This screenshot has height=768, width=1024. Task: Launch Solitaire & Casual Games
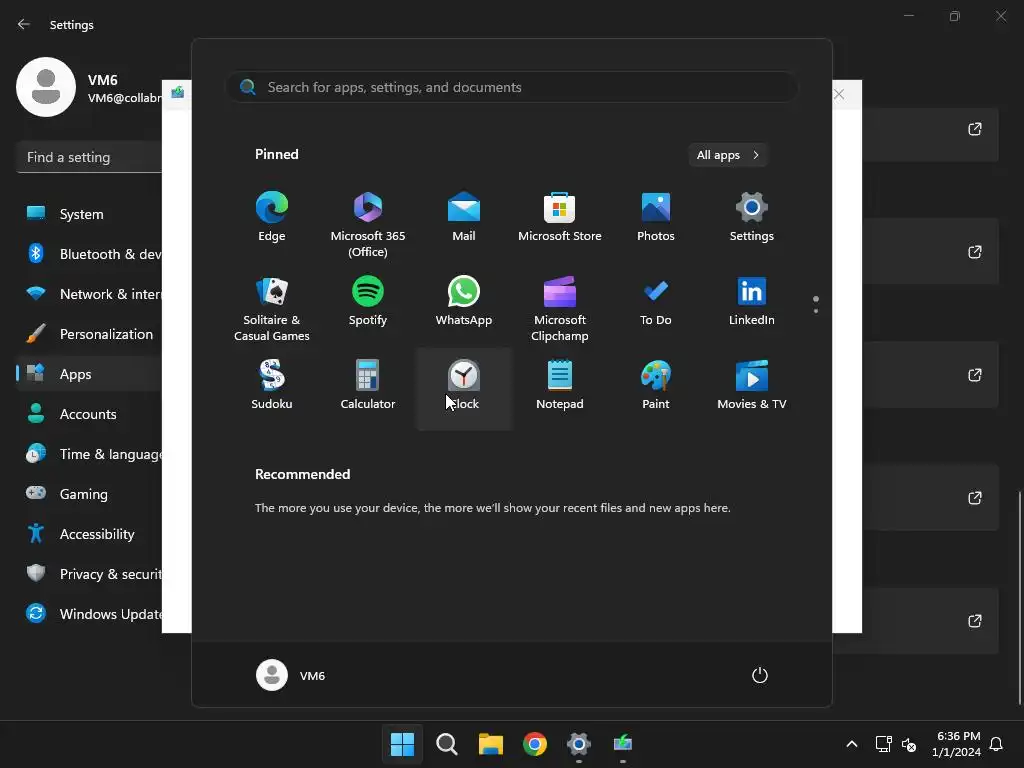point(272,307)
